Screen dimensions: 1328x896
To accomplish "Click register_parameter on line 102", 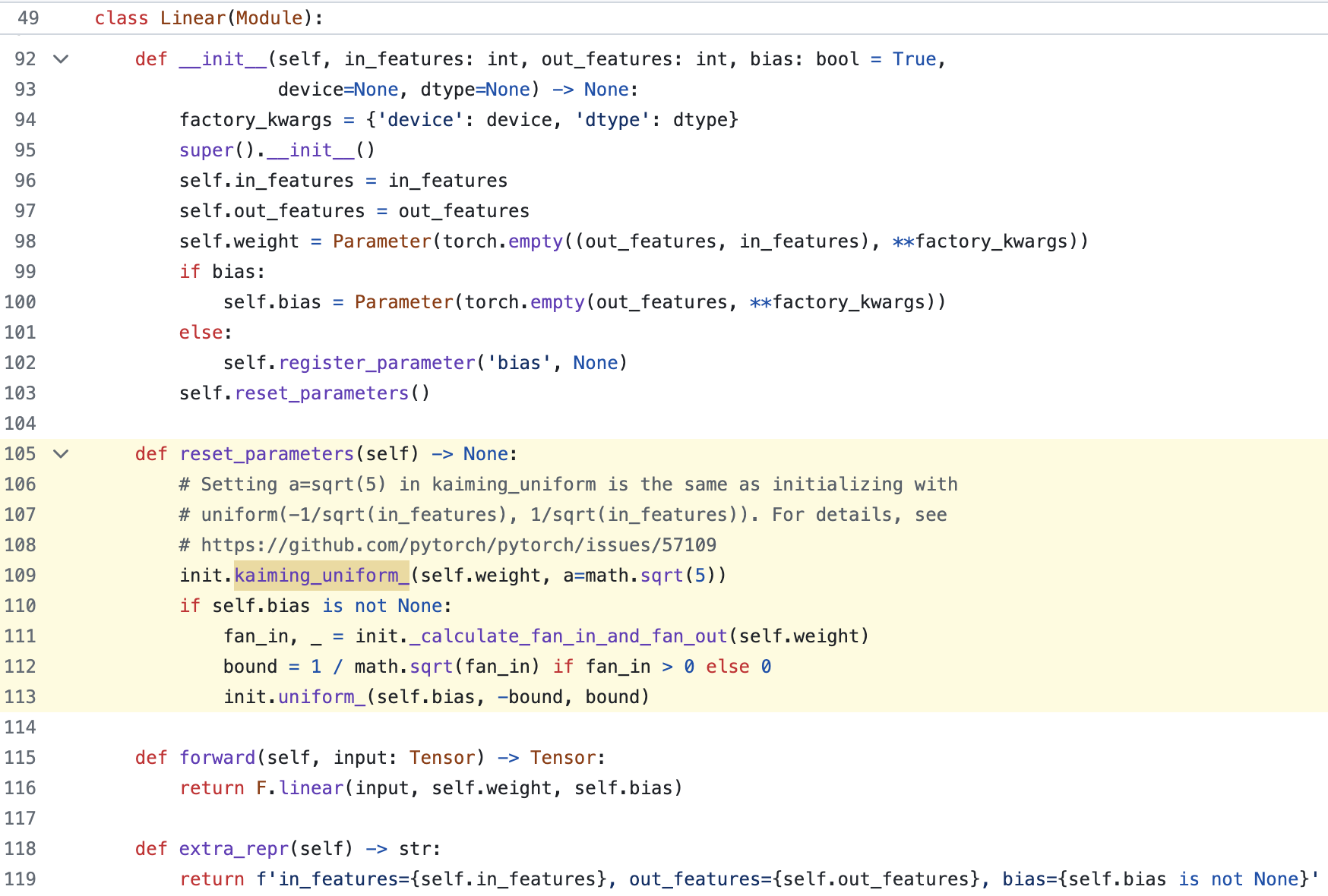I will (x=377, y=363).
